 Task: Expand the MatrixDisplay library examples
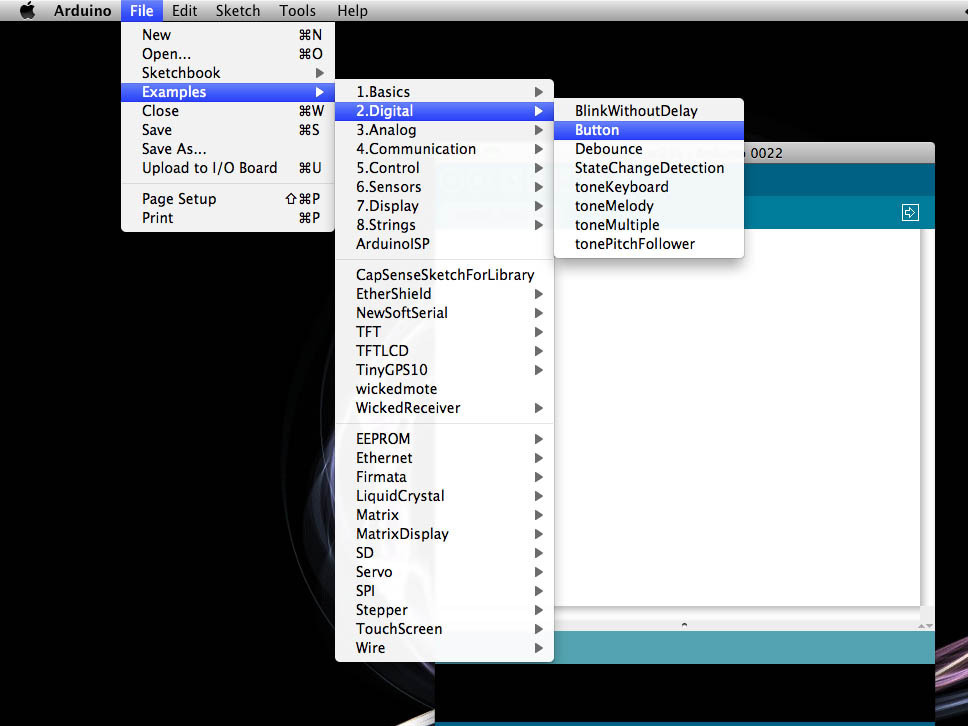[x=444, y=534]
